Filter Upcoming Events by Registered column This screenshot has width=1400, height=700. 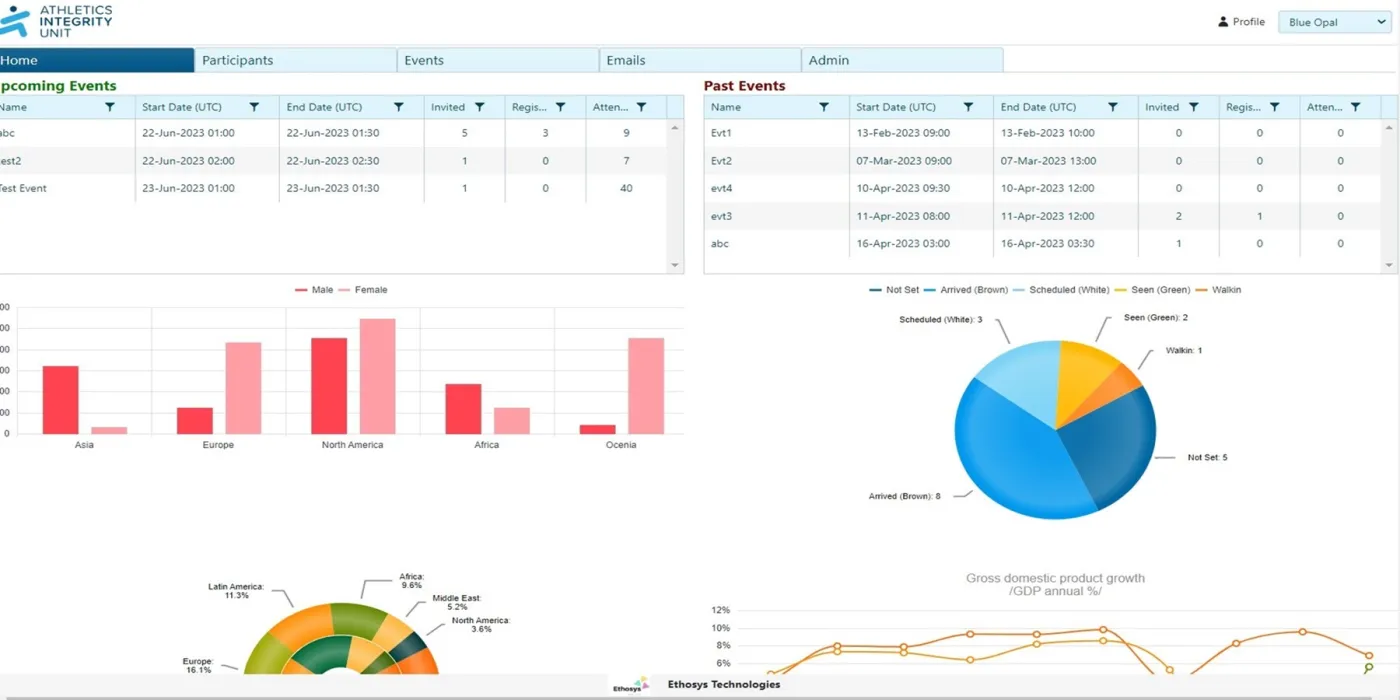pos(560,107)
